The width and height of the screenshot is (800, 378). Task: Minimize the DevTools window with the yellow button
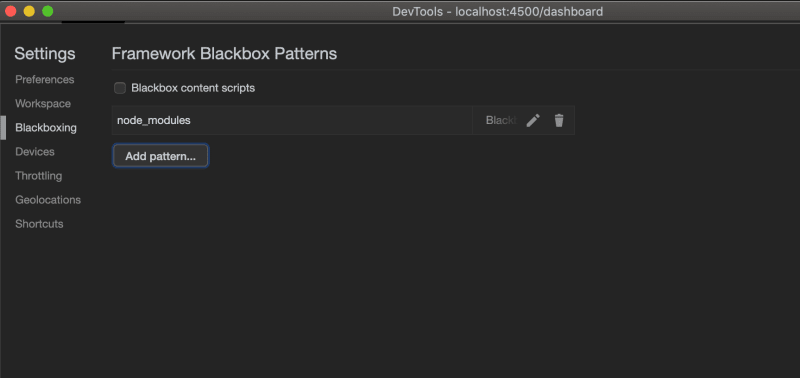(29, 11)
